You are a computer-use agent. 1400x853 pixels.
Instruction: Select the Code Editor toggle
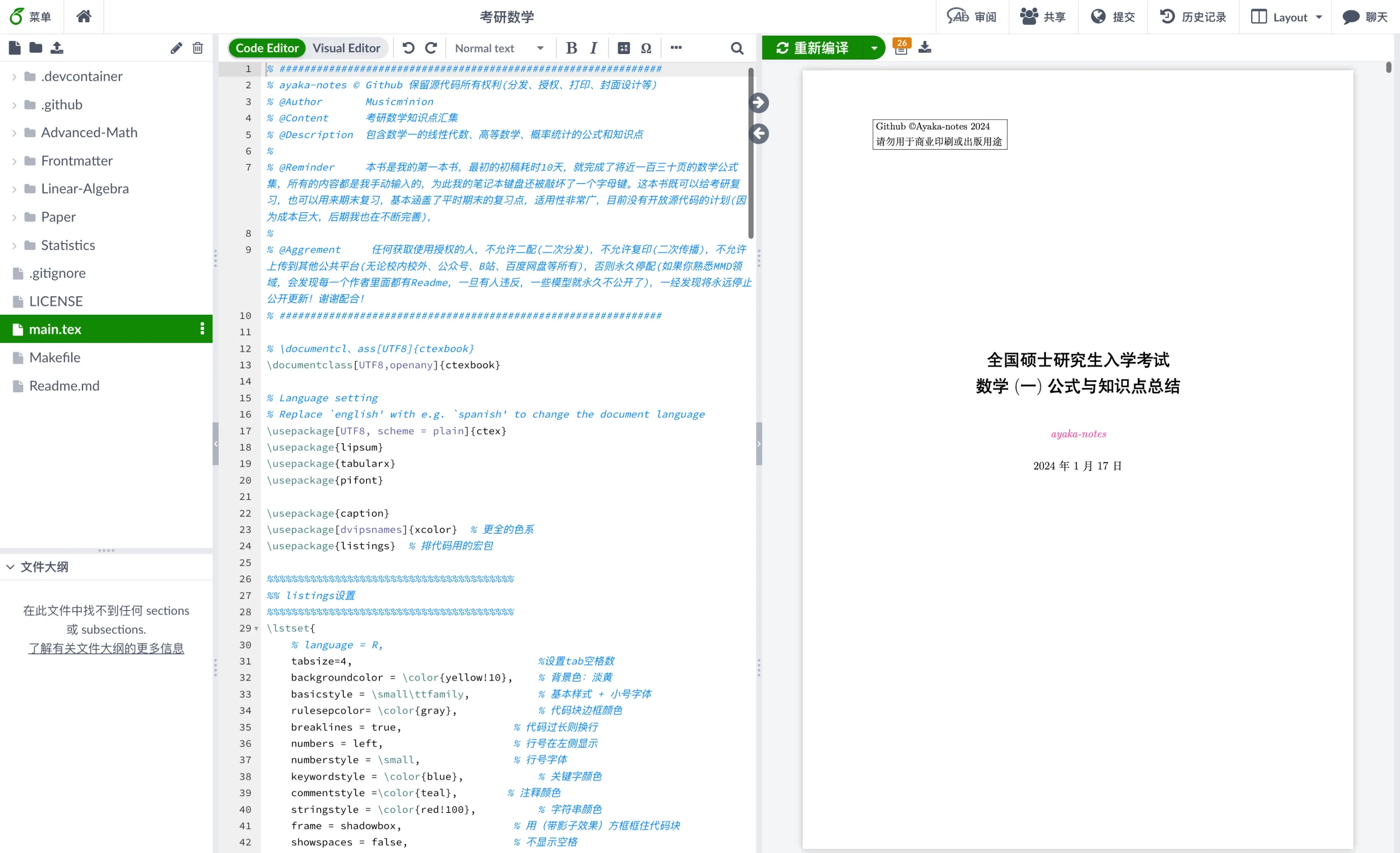click(x=267, y=48)
